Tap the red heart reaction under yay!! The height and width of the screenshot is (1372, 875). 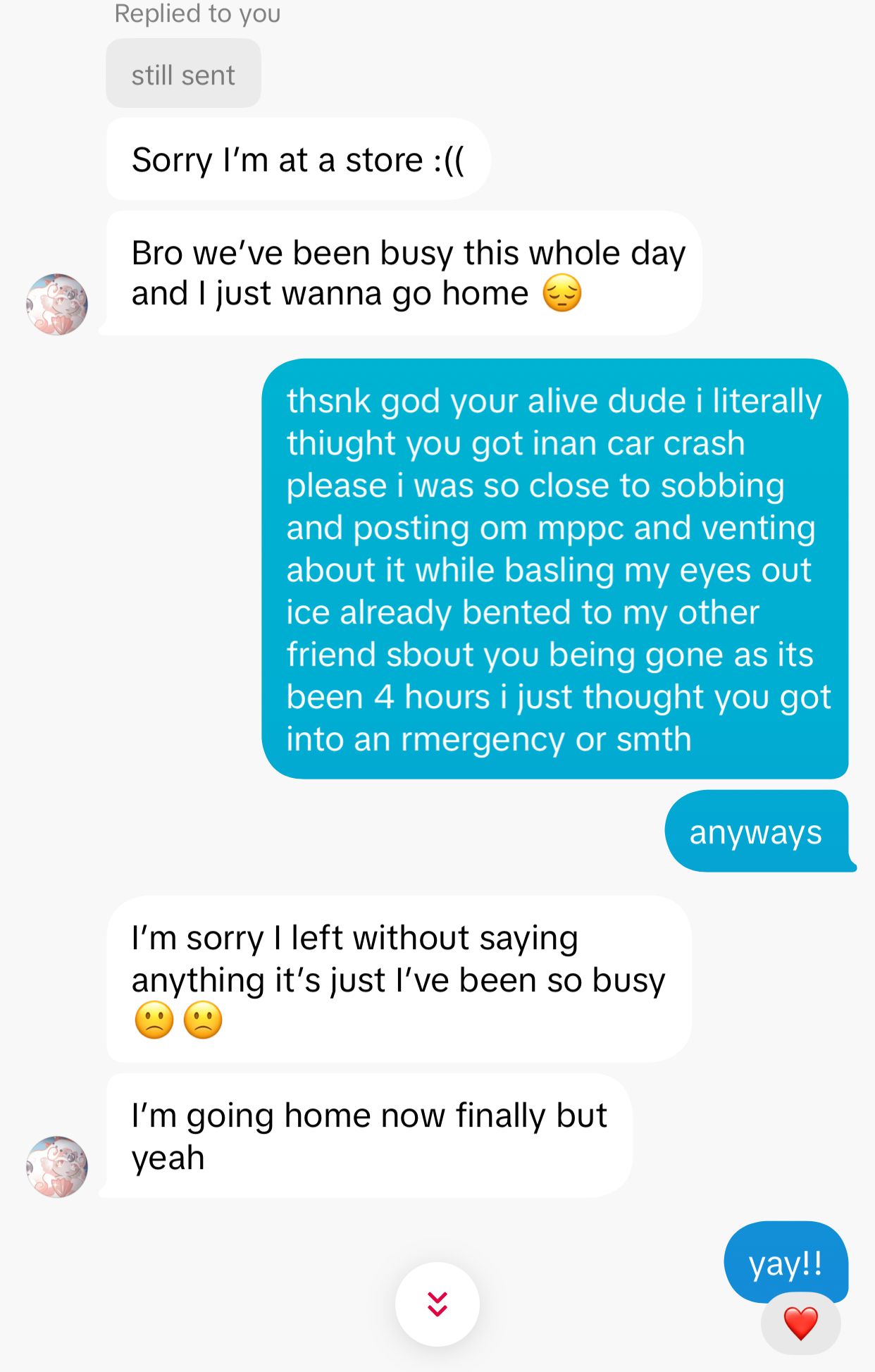tap(801, 1323)
